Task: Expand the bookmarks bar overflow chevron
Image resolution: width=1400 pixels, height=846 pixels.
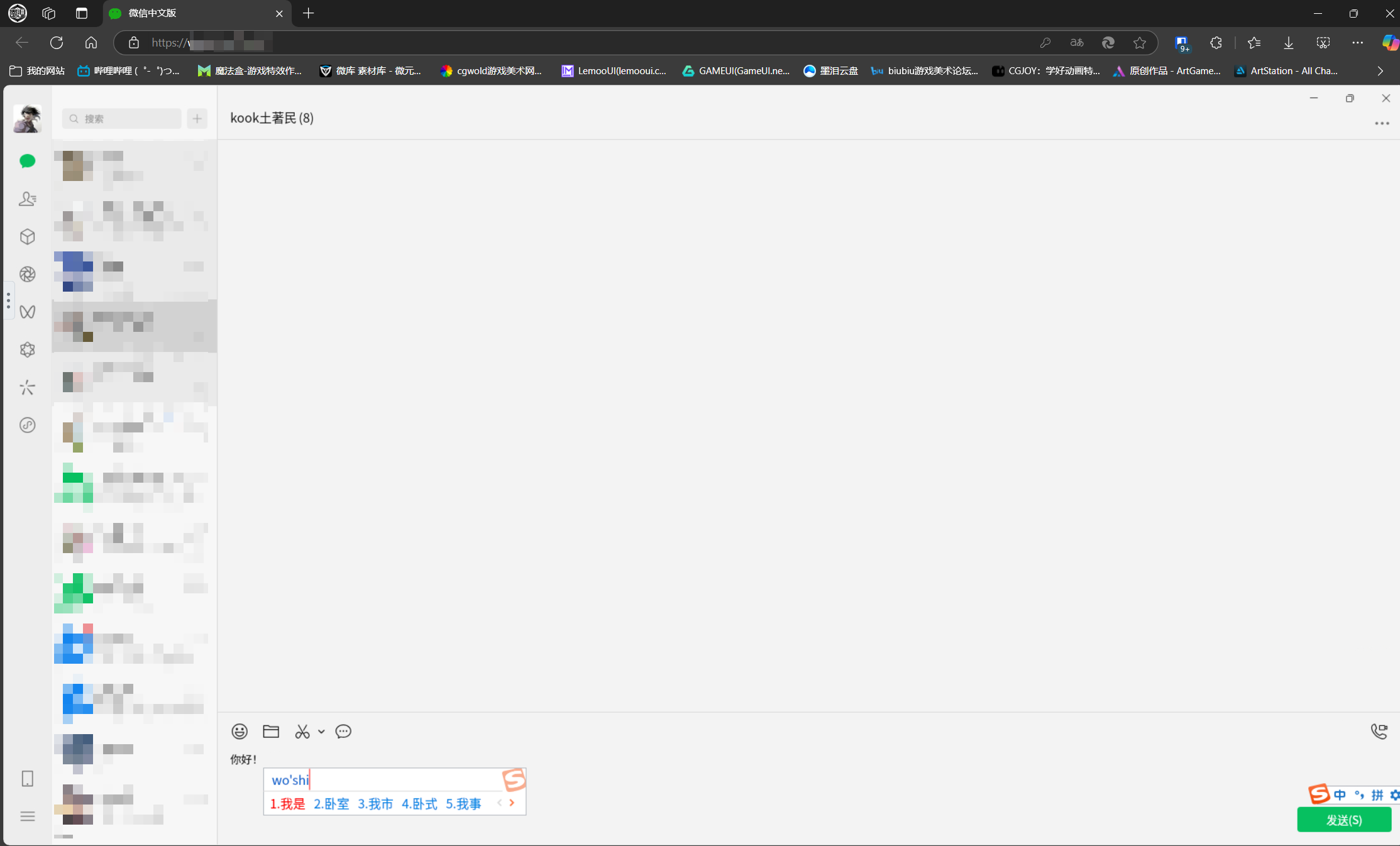Action: pos(1381,71)
